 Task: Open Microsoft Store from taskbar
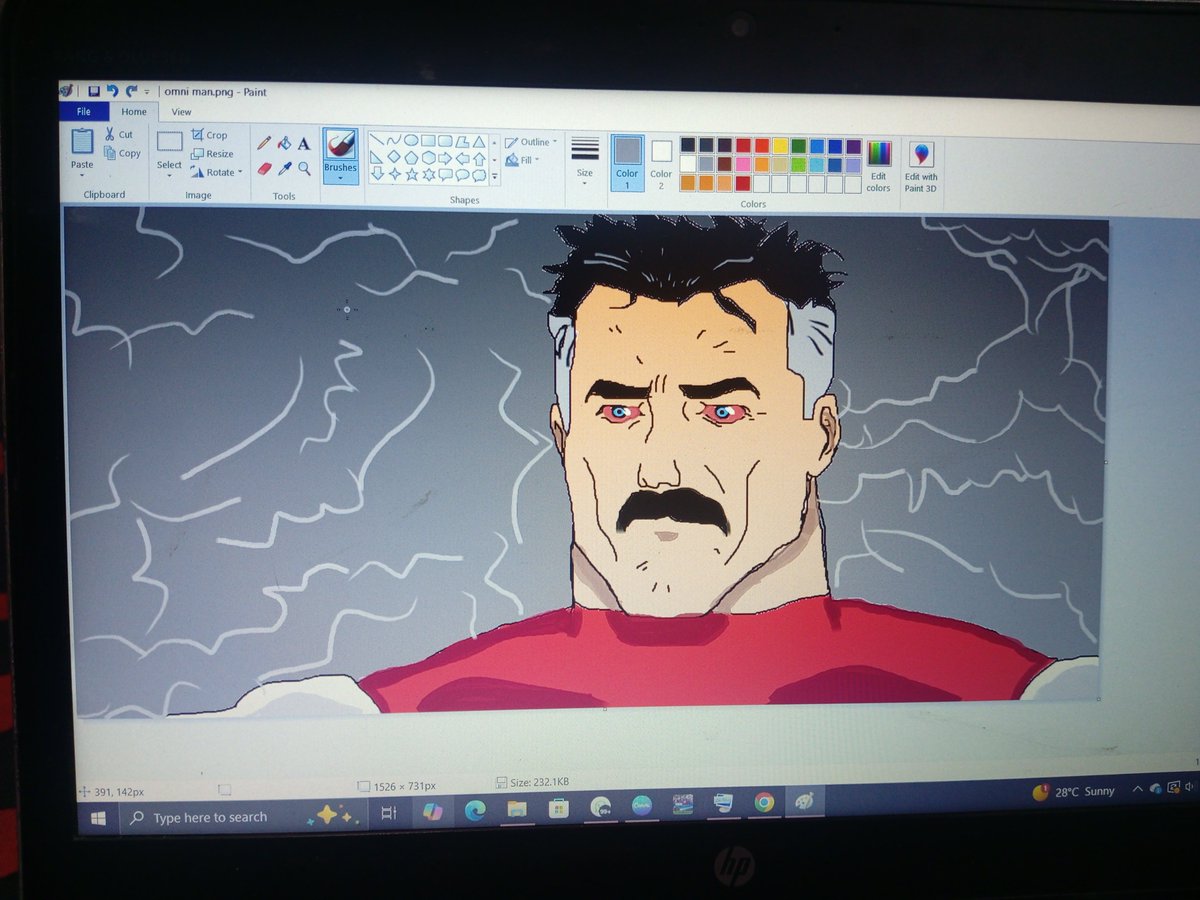[559, 807]
